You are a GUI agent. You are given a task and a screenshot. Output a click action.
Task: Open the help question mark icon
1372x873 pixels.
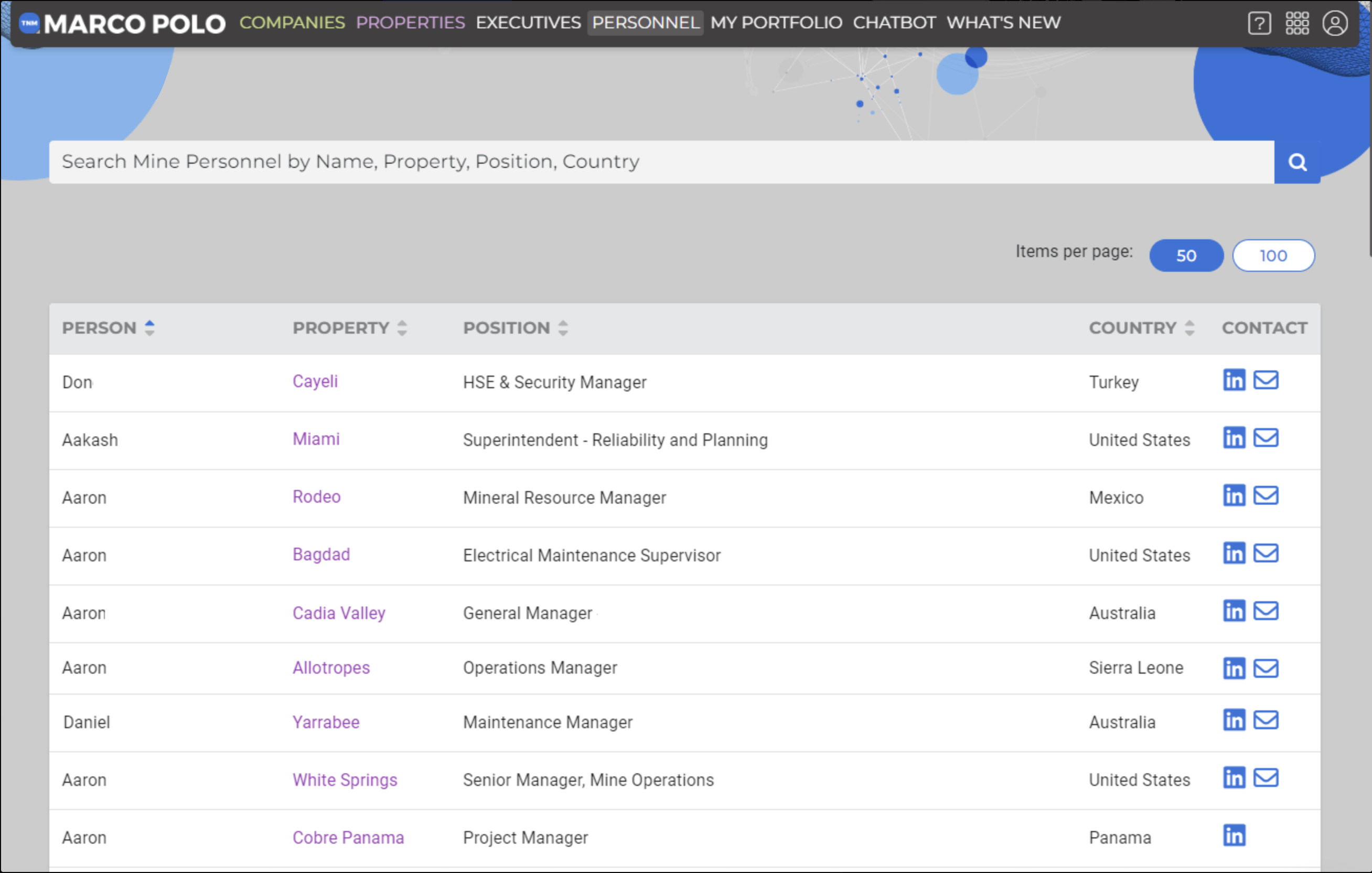point(1259,24)
